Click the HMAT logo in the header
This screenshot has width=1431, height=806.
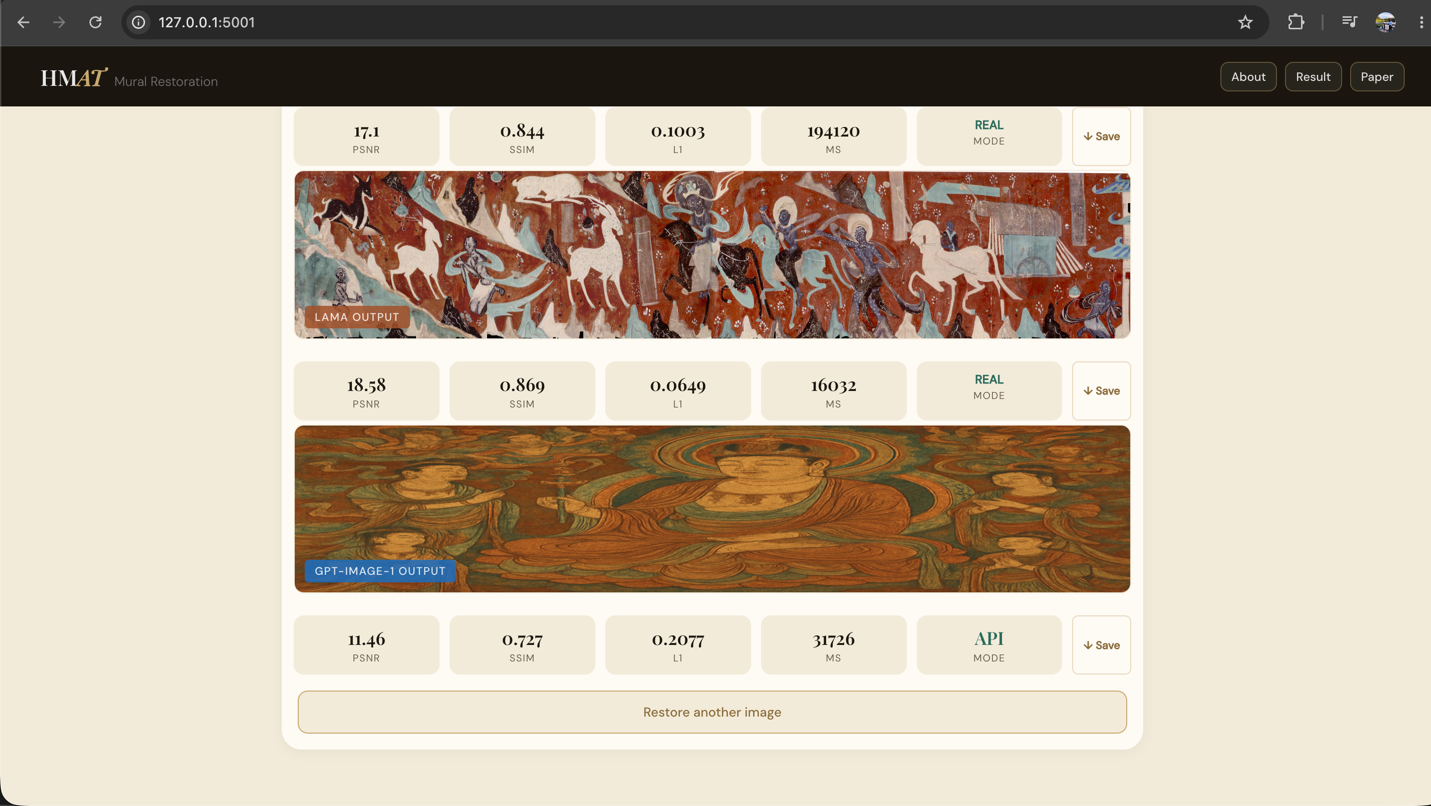74,78
